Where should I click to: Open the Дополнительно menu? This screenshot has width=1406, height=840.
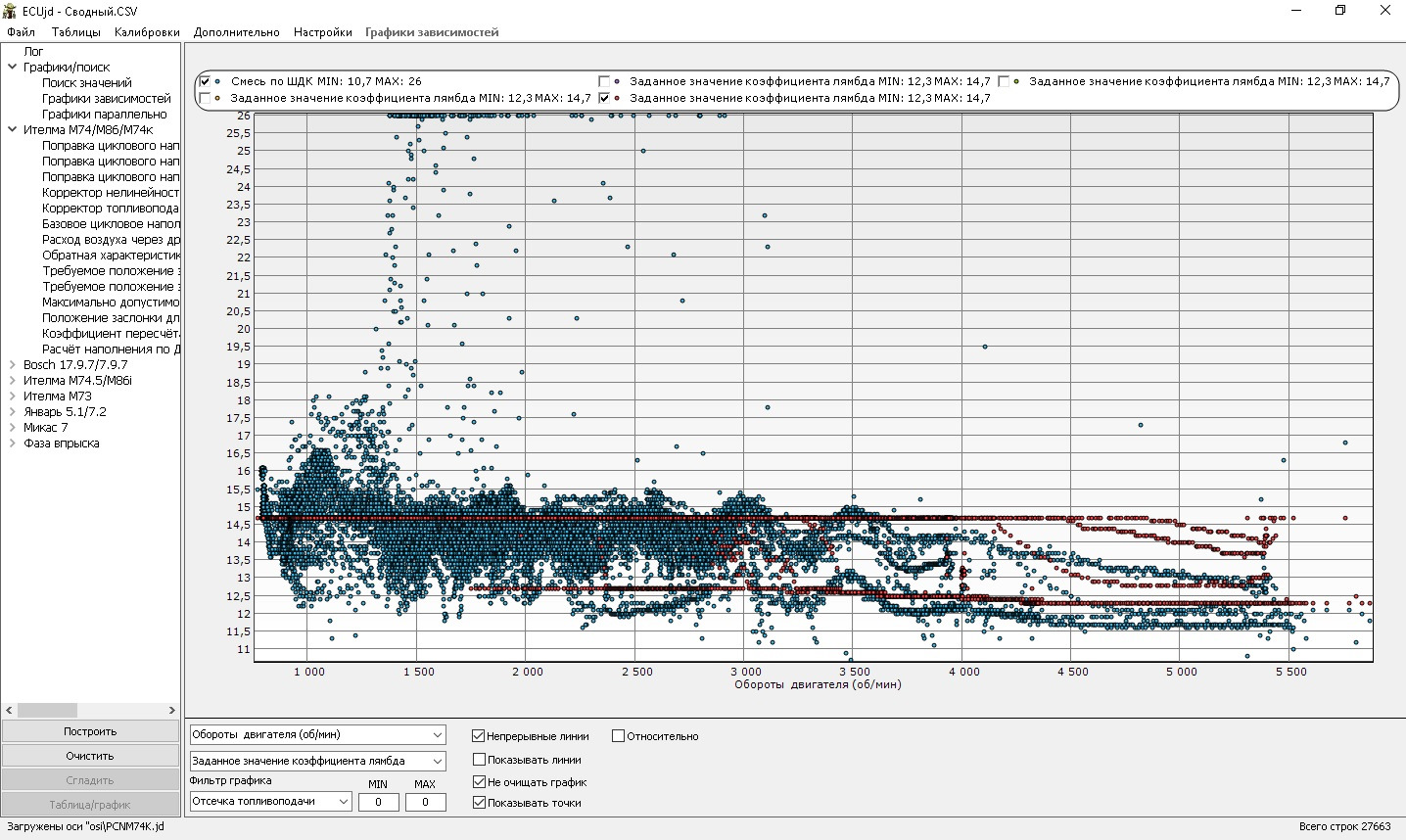237,32
